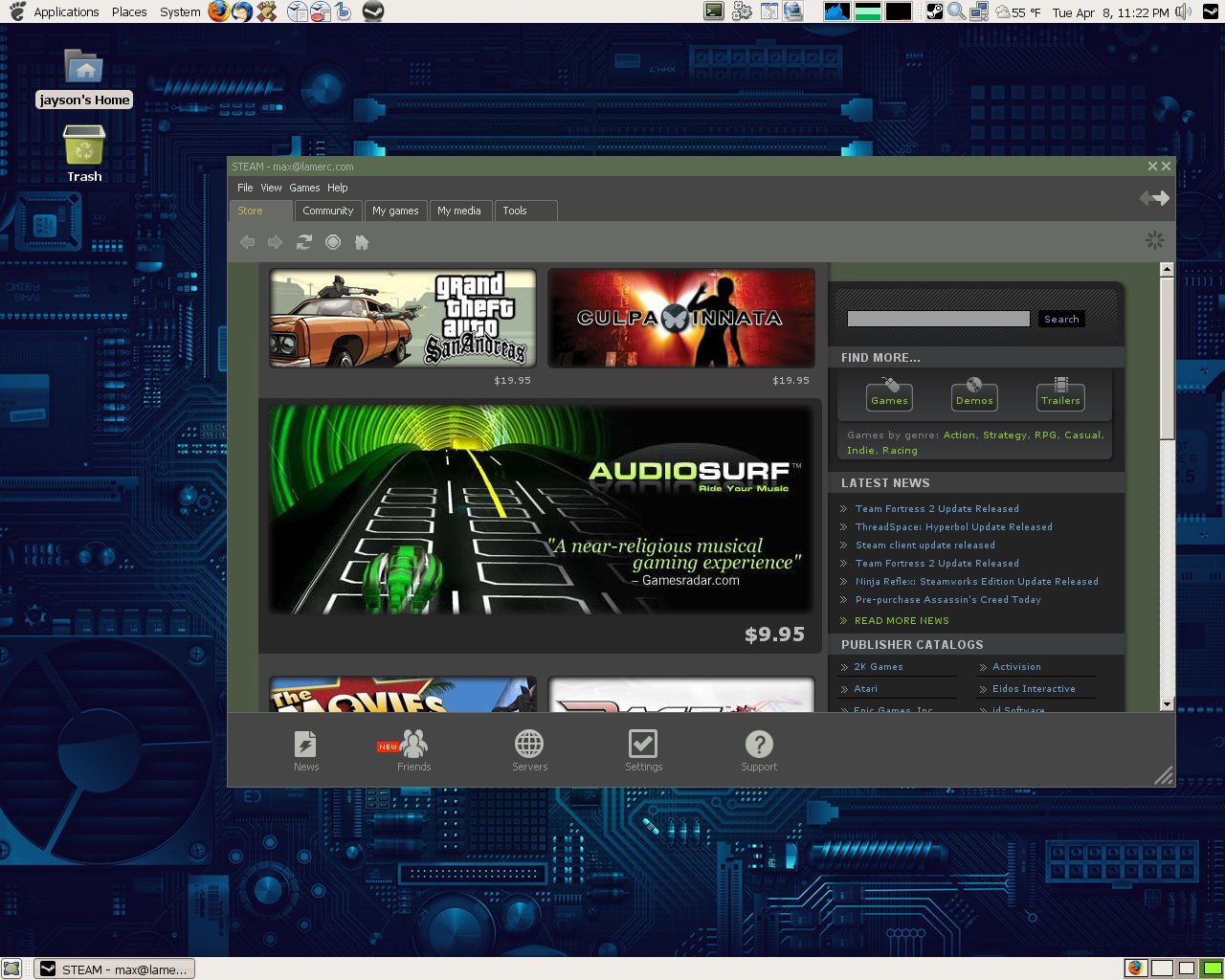Switch to the My games tab
This screenshot has height=980, width=1225.
tap(395, 211)
